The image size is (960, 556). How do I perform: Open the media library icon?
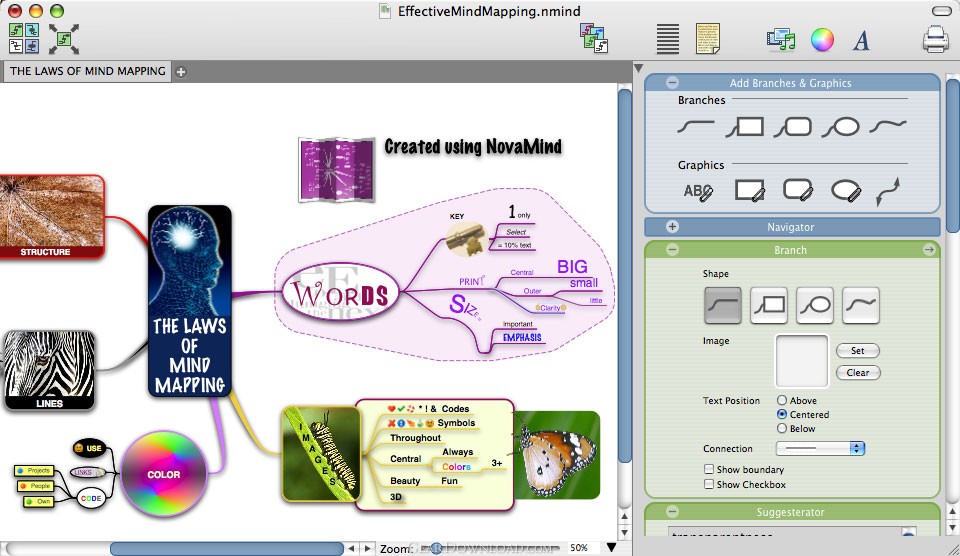click(781, 39)
